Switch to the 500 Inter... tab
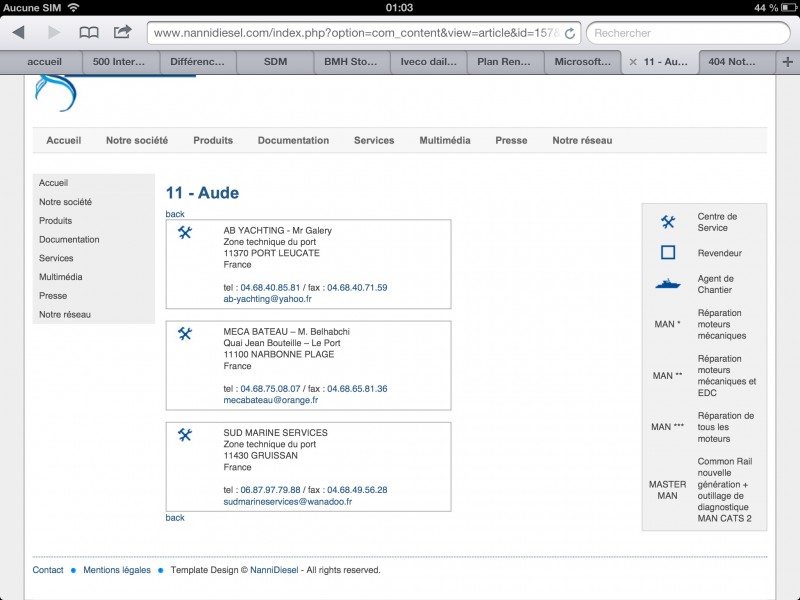The height and width of the screenshot is (600, 800). click(x=119, y=62)
